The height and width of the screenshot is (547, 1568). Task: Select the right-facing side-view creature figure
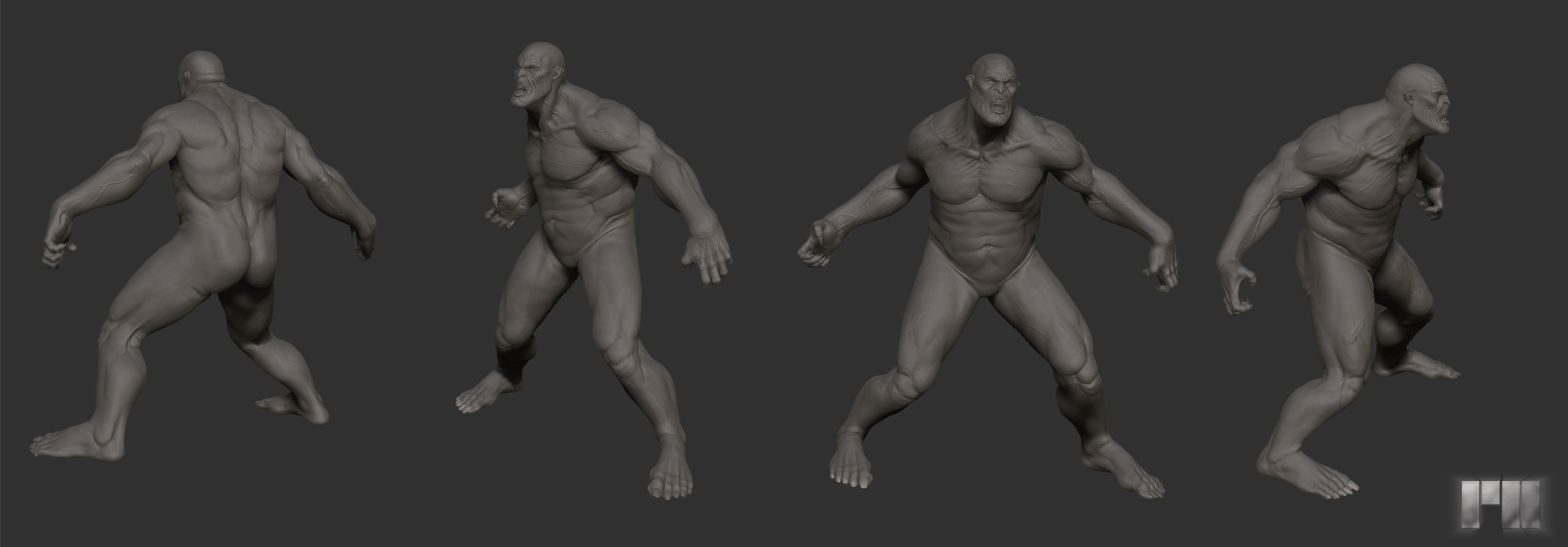point(1340,280)
